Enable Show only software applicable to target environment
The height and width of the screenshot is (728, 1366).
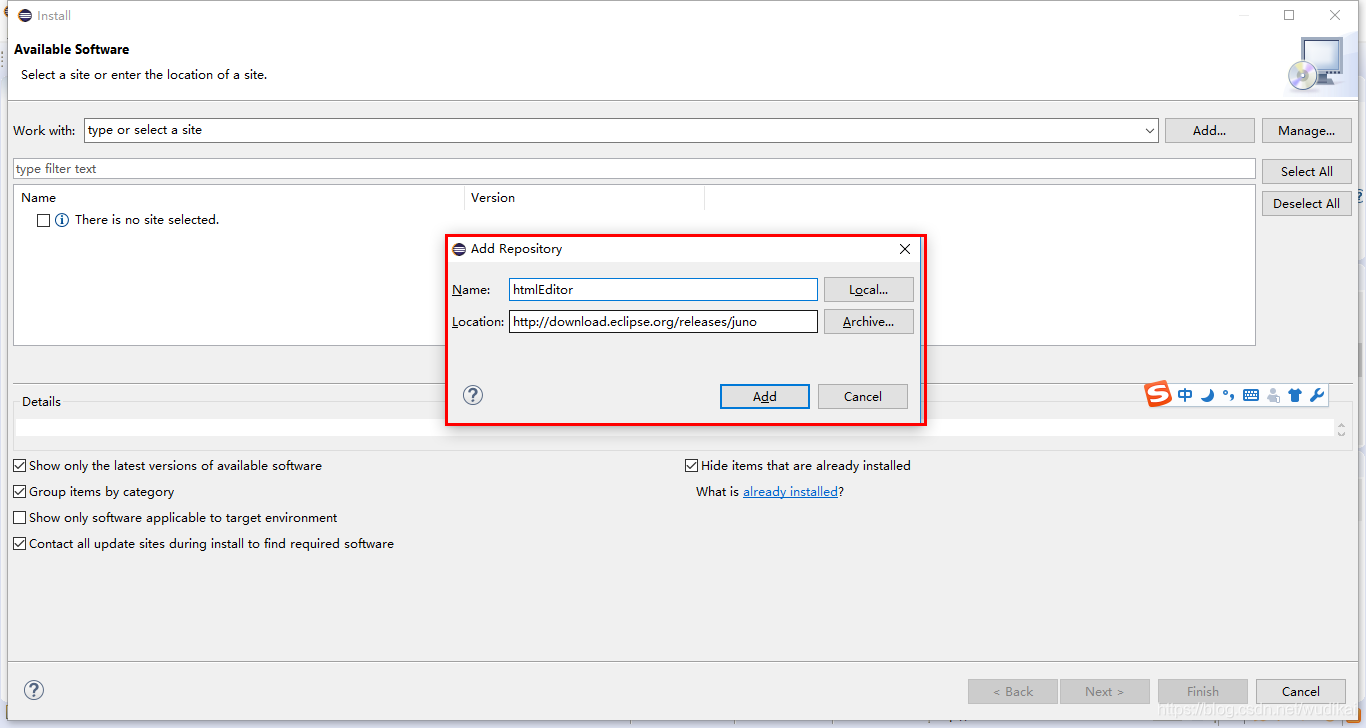(20, 518)
